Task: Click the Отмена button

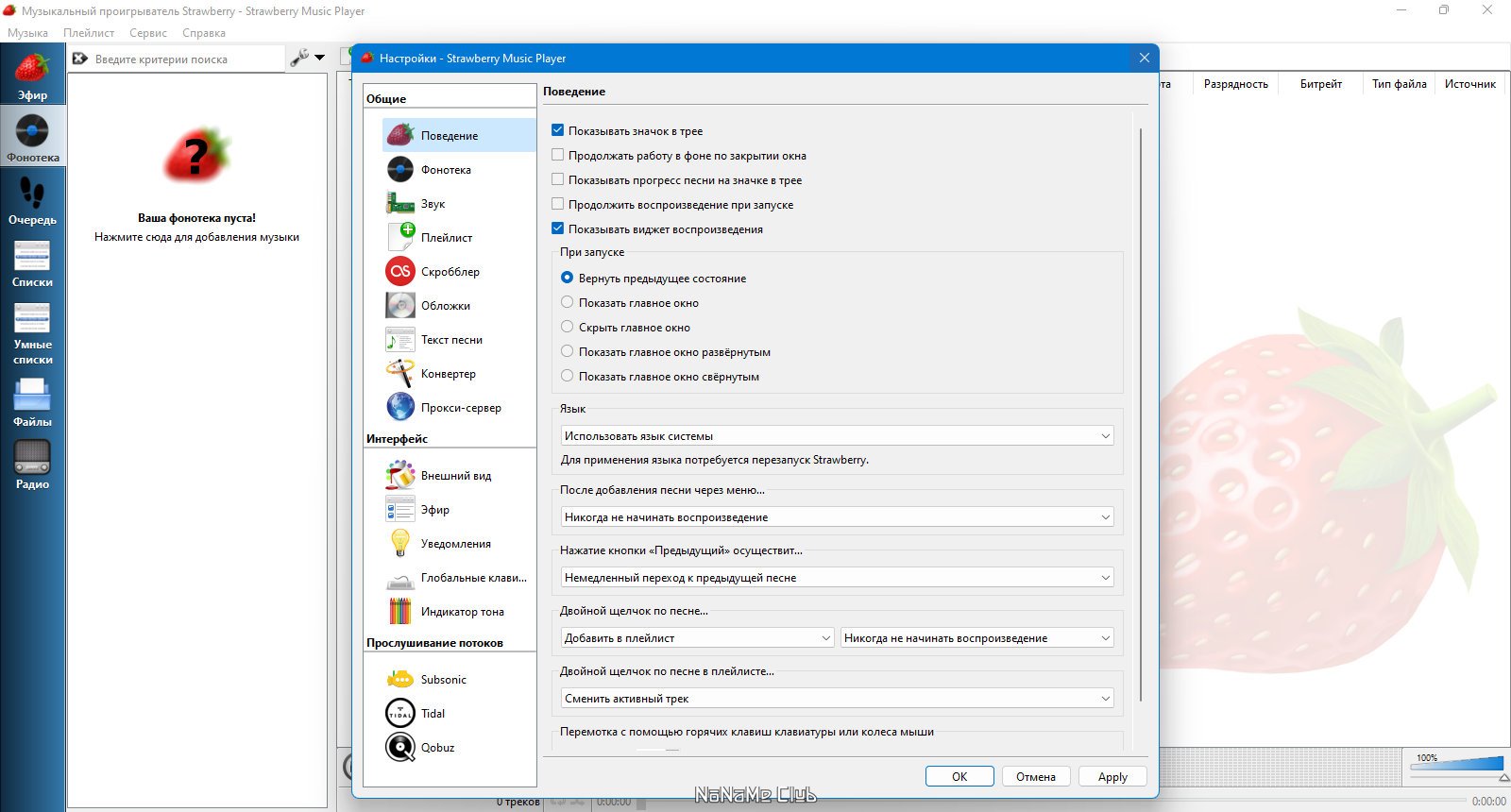Action: point(1036,776)
